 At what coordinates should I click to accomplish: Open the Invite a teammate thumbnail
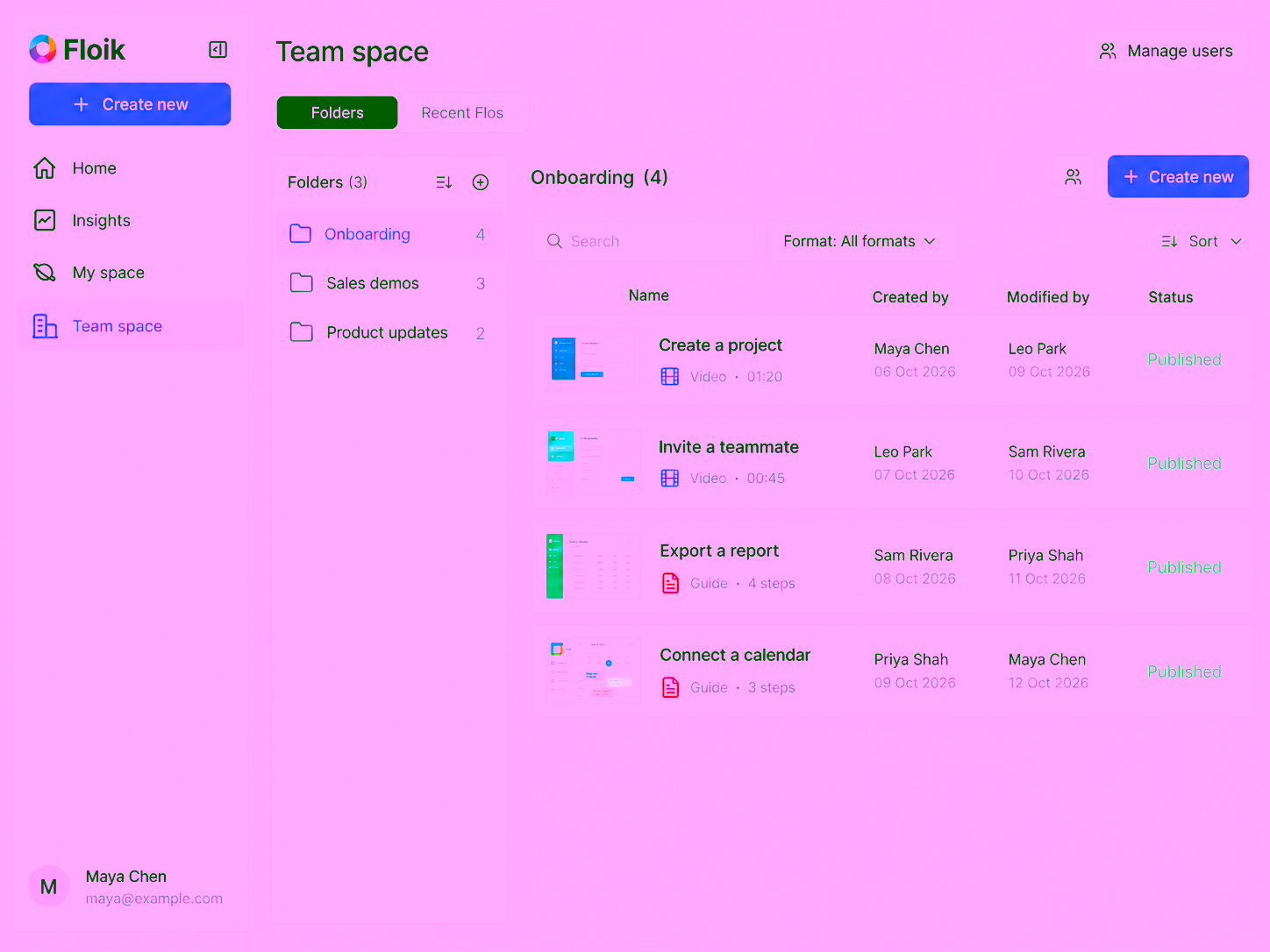[593, 463]
